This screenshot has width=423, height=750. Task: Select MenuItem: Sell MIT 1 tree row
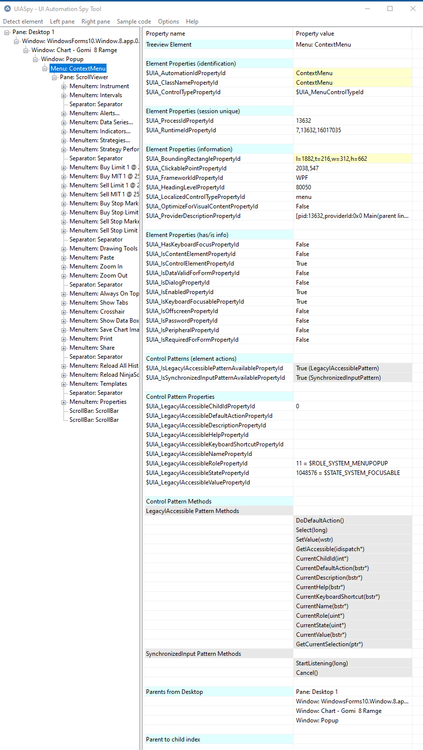(104, 194)
